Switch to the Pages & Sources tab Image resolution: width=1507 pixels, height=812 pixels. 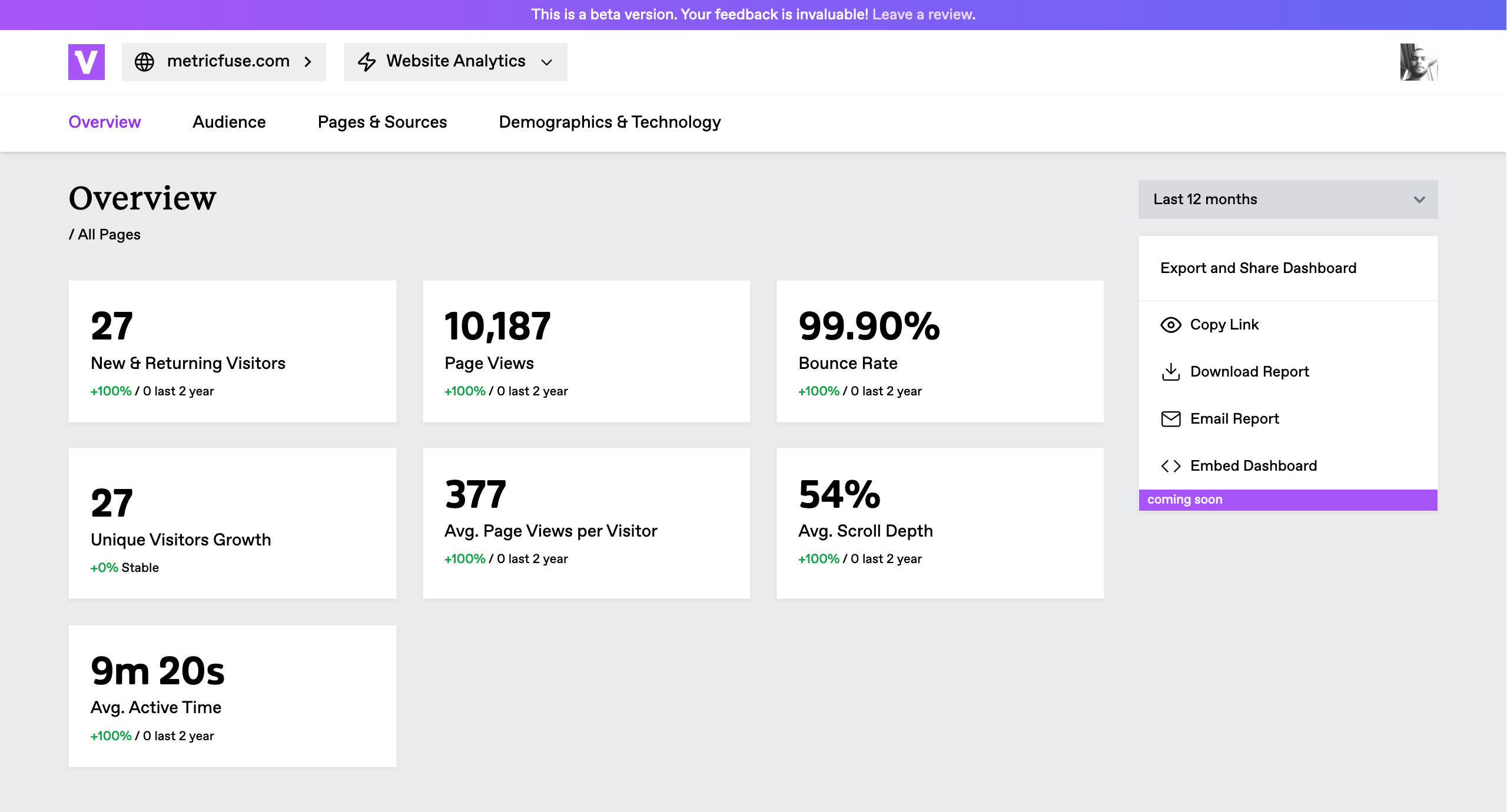(x=382, y=122)
